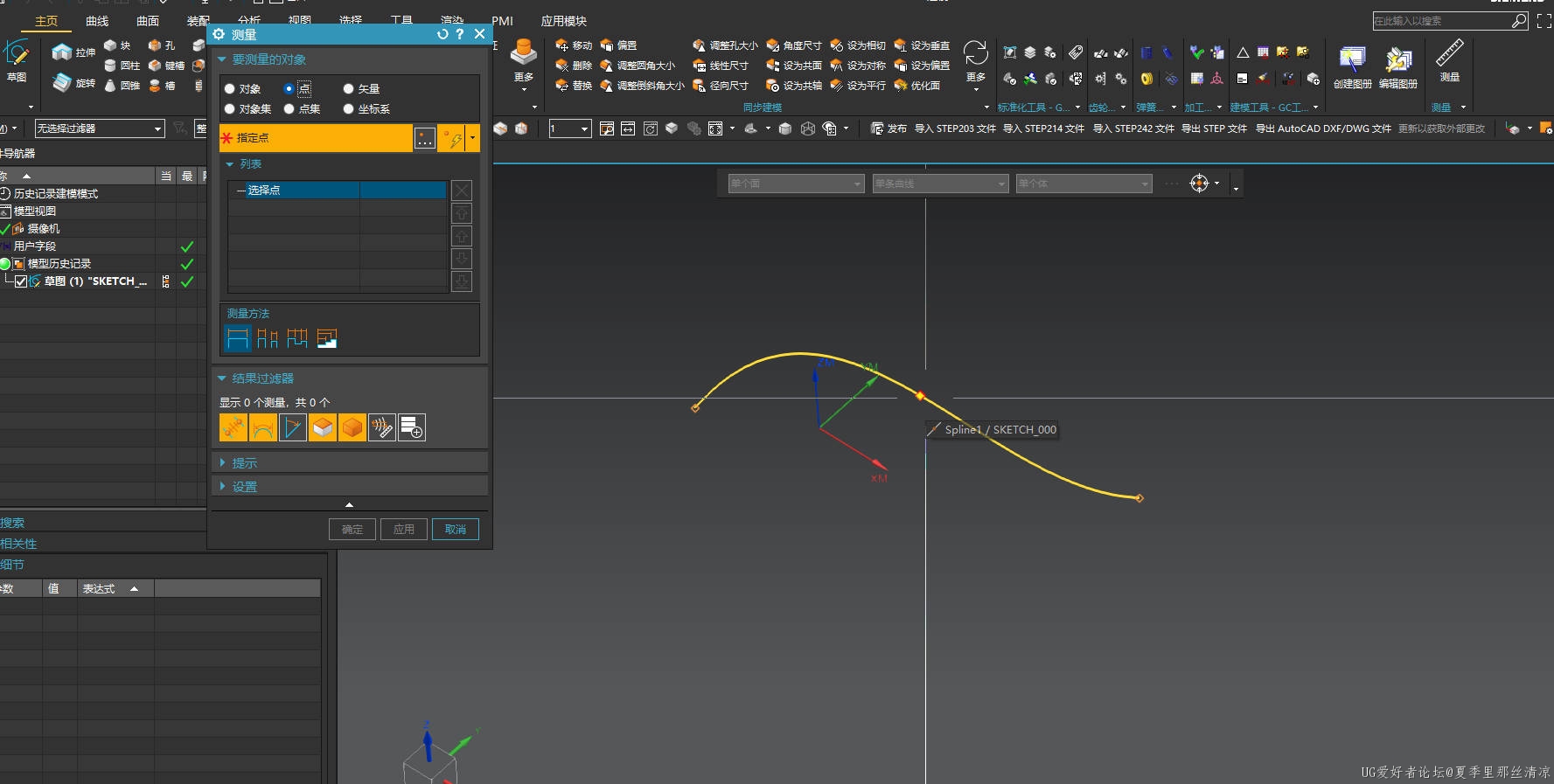Click 角度尺寸 (Angular dimension) tool
1554x784 pixels.
point(794,45)
